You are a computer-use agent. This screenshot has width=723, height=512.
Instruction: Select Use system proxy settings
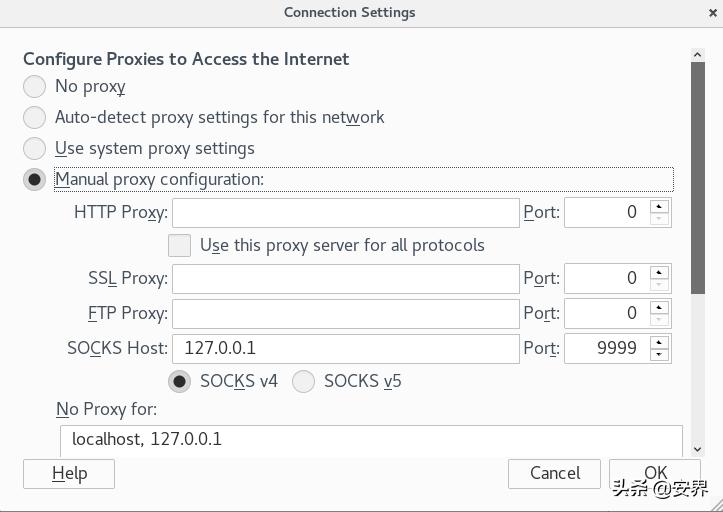tap(35, 149)
